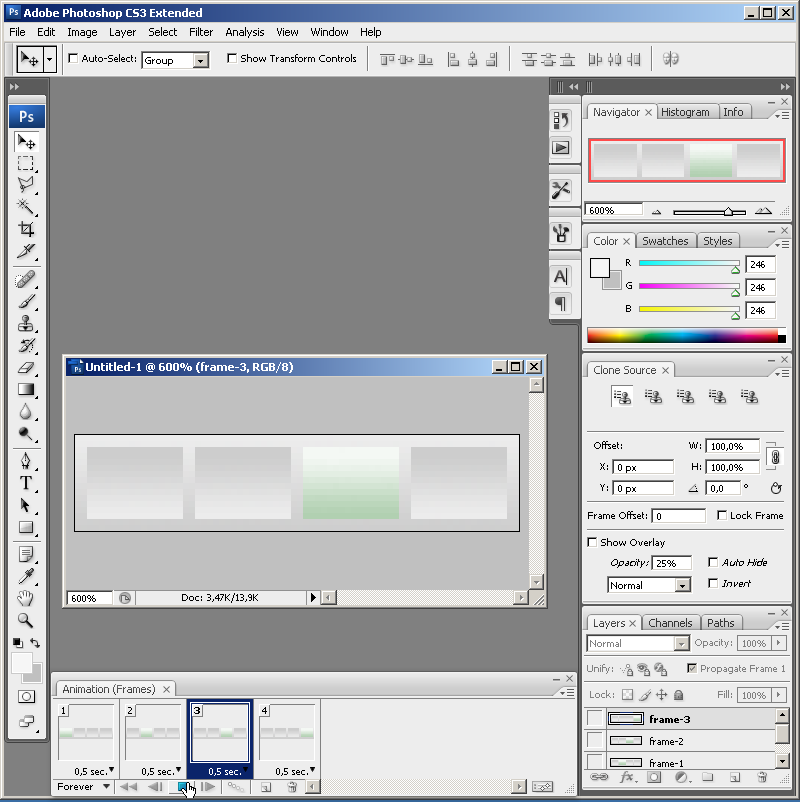The width and height of the screenshot is (800, 802).
Task: Select the Rectangular Marquee tool
Action: click(x=26, y=164)
